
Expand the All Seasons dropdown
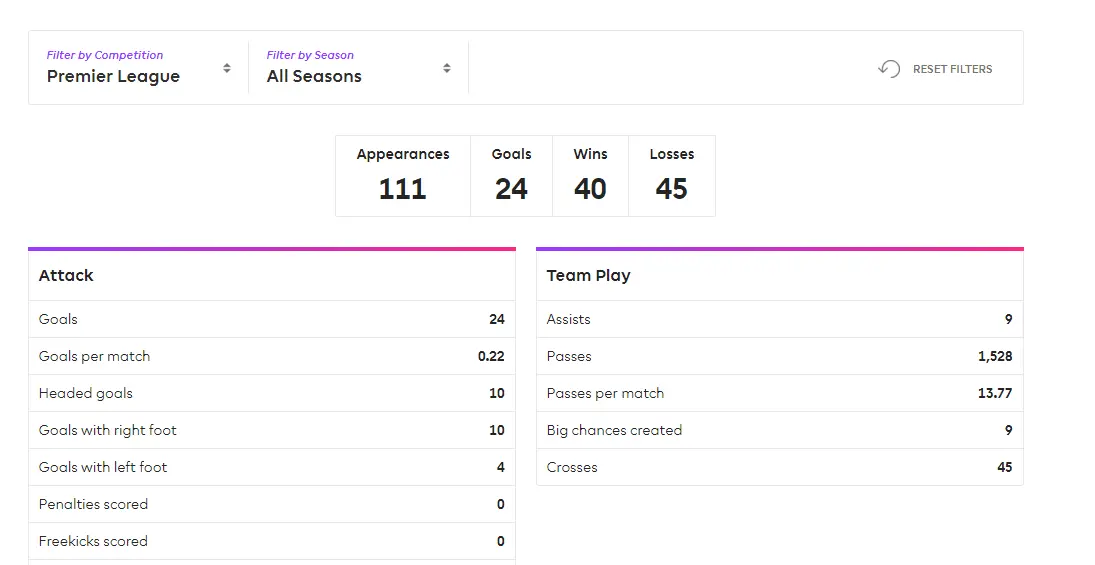coord(357,68)
